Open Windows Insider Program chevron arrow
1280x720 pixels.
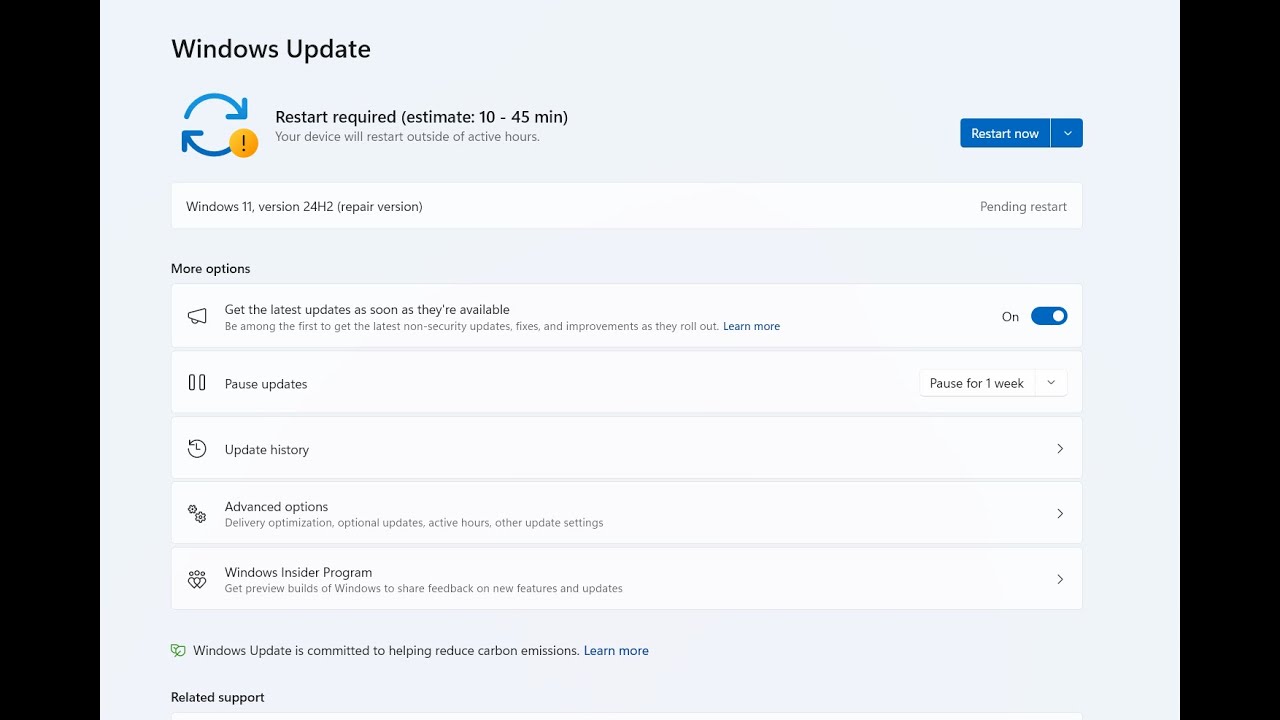(x=1060, y=579)
